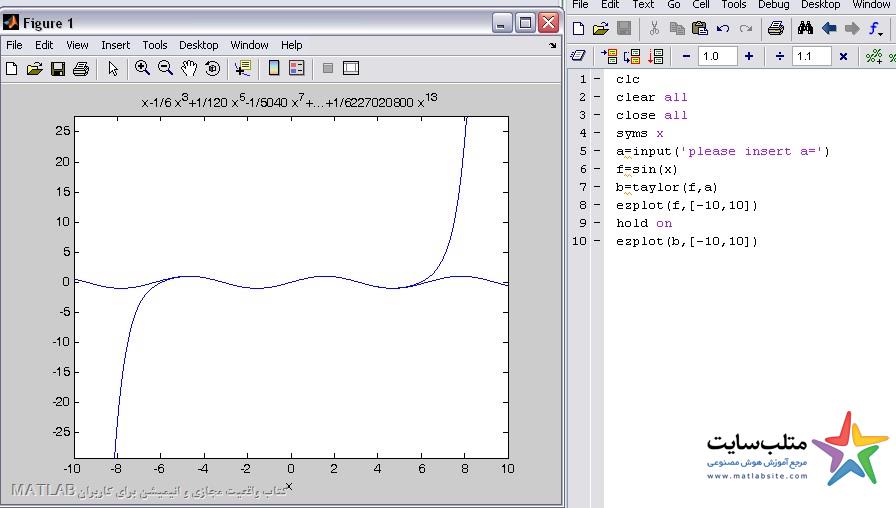Enable the Data Cursor tool
This screenshot has width=896, height=508.
243,69
